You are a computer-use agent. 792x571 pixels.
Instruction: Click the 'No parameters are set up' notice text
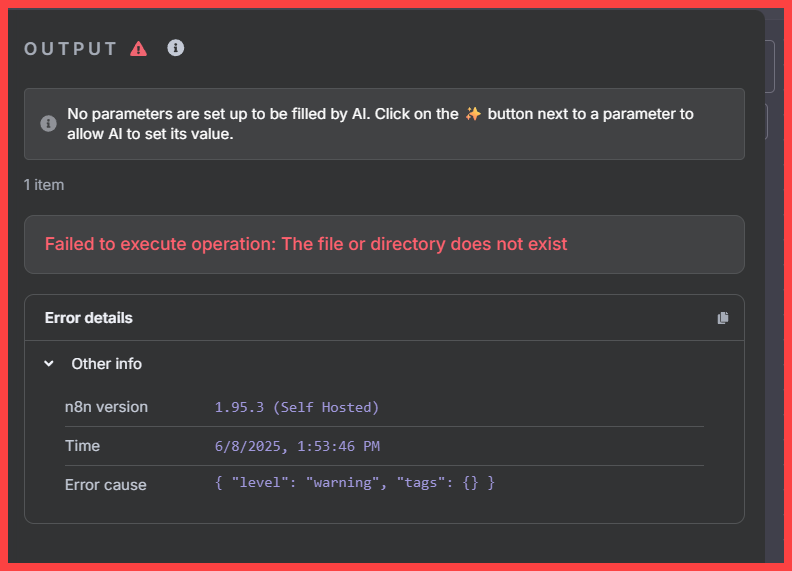click(380, 124)
